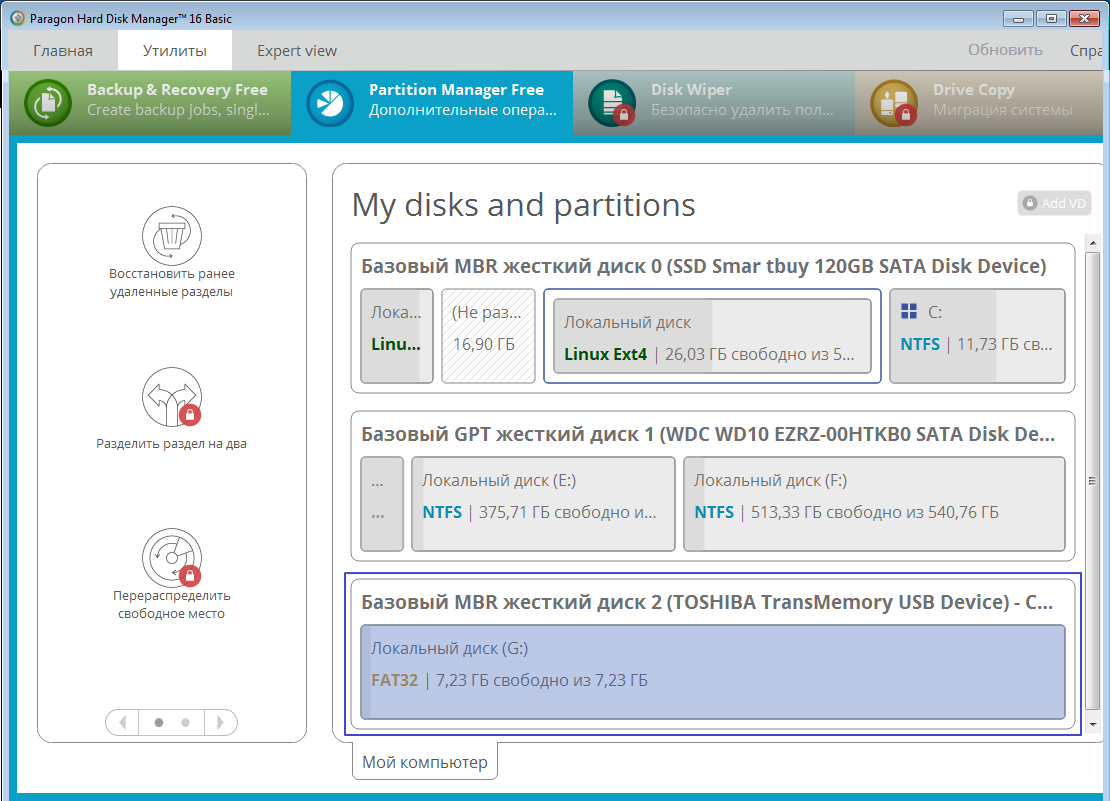Go to previous page of sidebar tools
The image size is (1110, 801).
[x=122, y=721]
